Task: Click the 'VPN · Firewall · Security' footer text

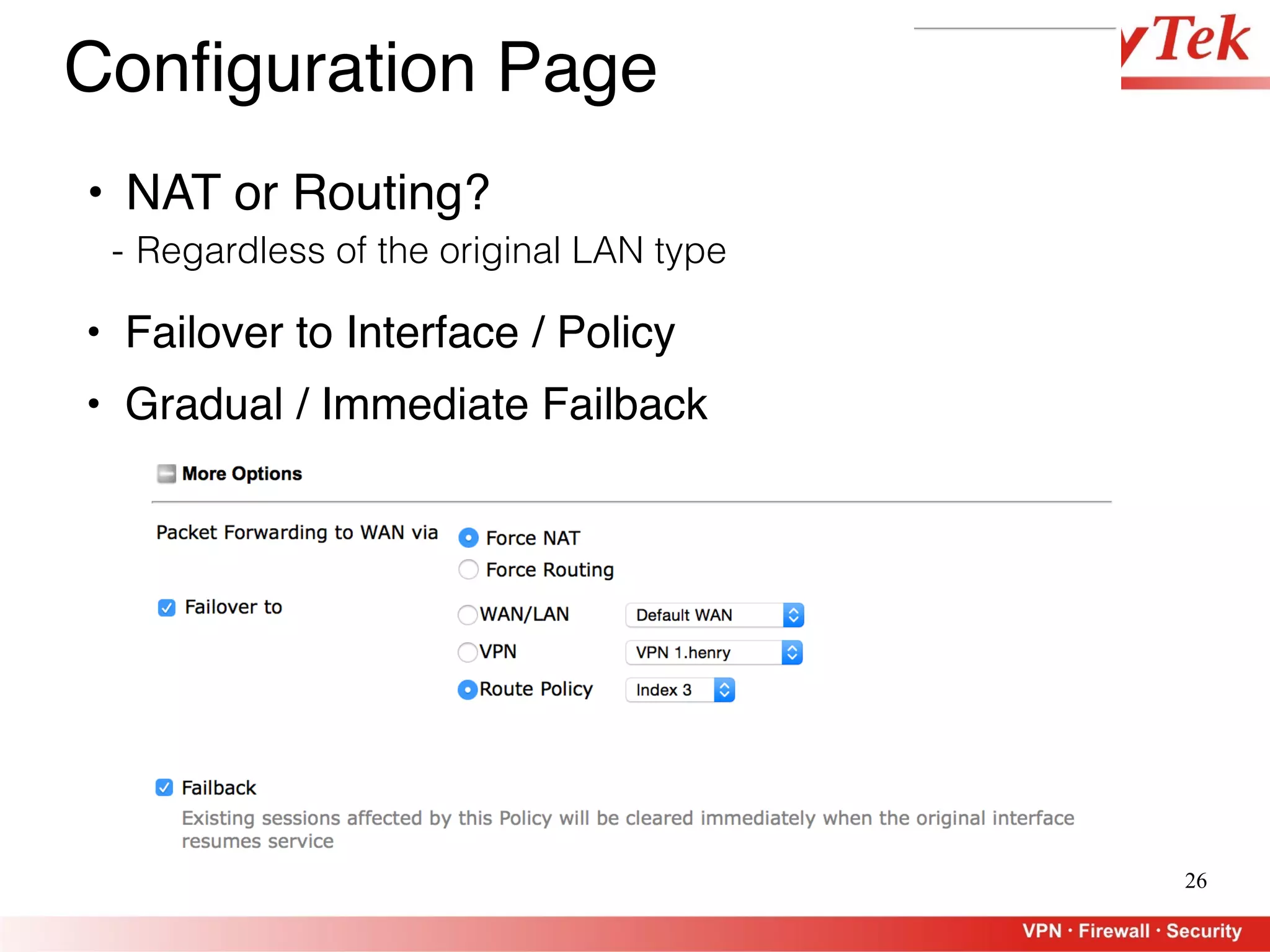Action: coord(1132,931)
